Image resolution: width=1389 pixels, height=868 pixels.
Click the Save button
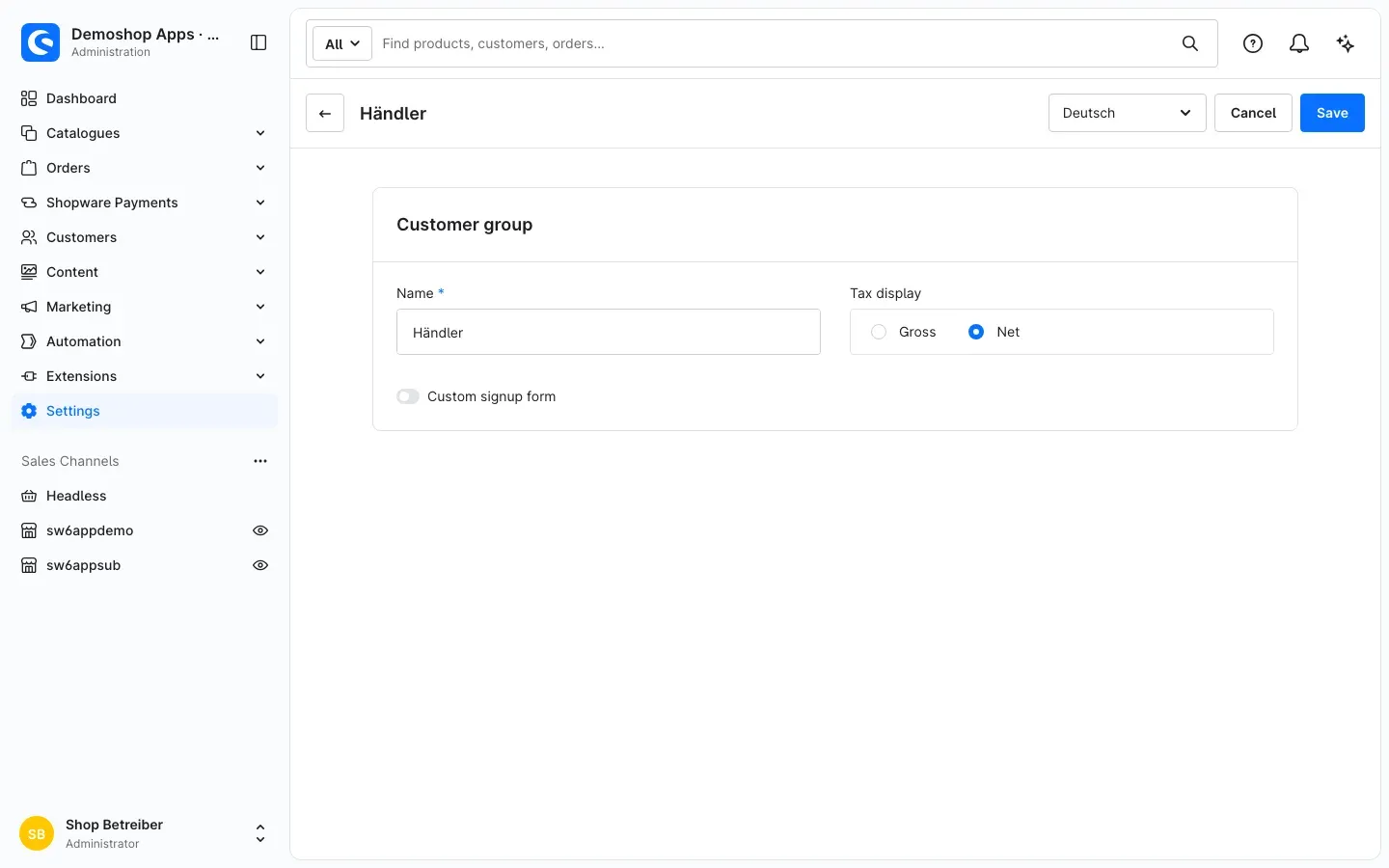pyautogui.click(x=1332, y=113)
